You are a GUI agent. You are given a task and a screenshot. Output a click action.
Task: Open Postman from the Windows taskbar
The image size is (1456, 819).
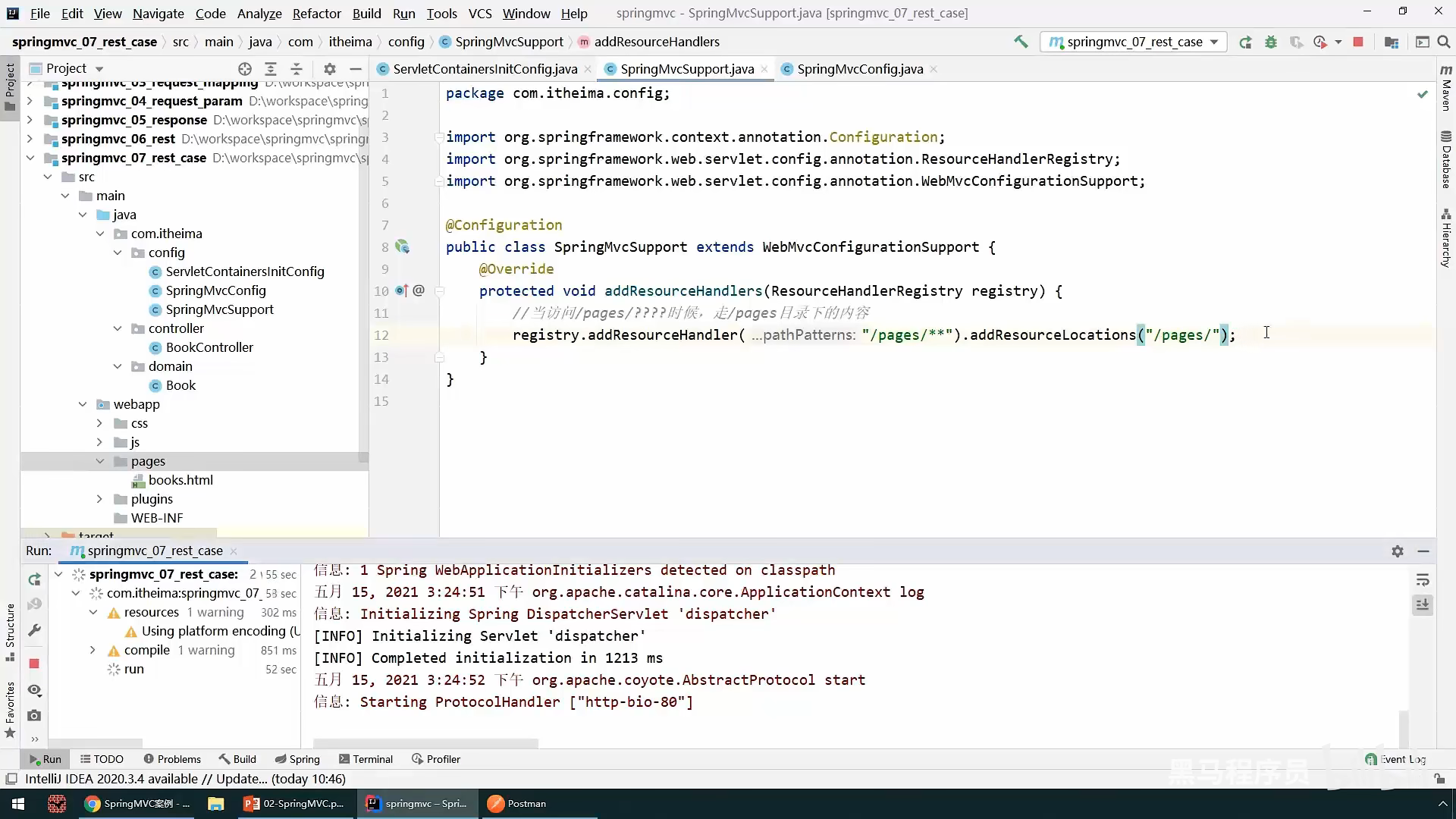pyautogui.click(x=517, y=804)
